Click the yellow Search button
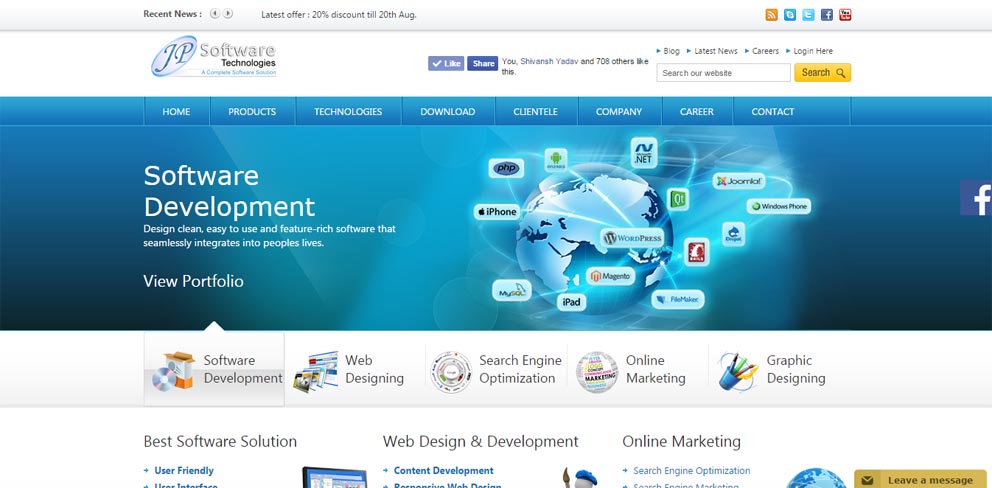 click(x=822, y=72)
